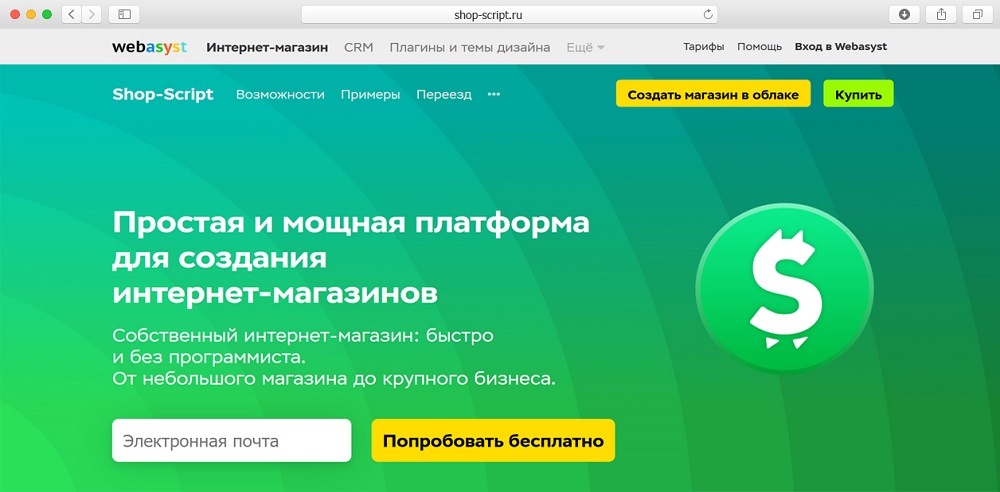Click the webasyst logo

149,47
